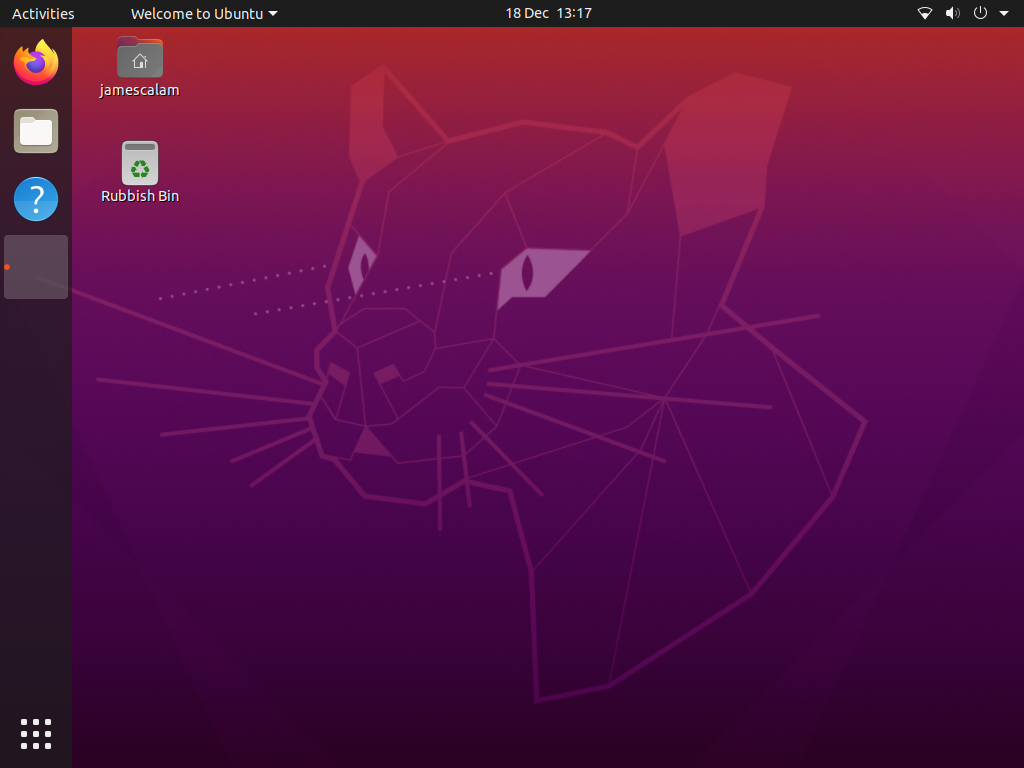Click the Activities menu
Screen dimensions: 1024x768
click(x=43, y=13)
